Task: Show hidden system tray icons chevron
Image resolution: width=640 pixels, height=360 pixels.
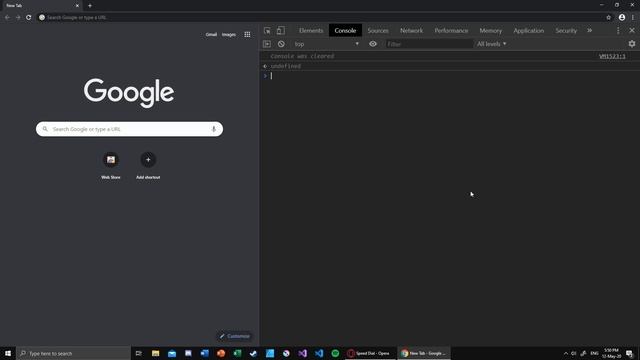Action: 566,353
